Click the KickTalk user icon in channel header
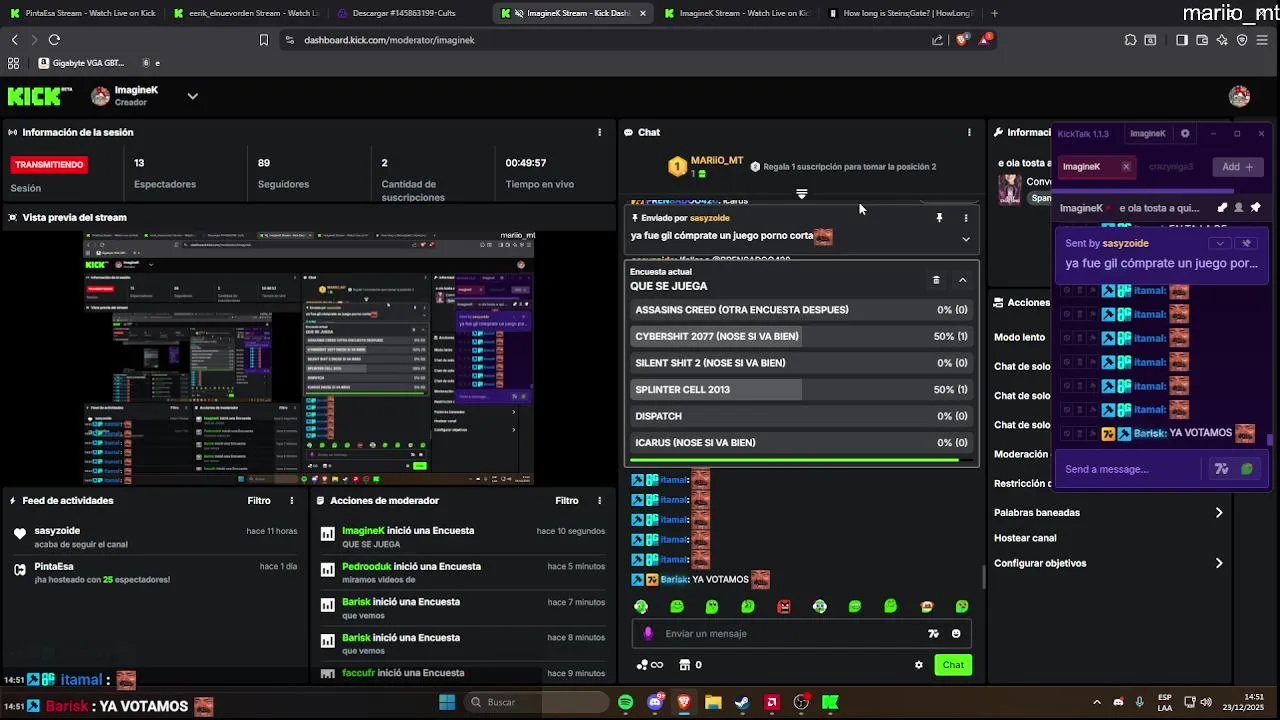Viewport: 1280px width, 720px height. coord(1239,208)
